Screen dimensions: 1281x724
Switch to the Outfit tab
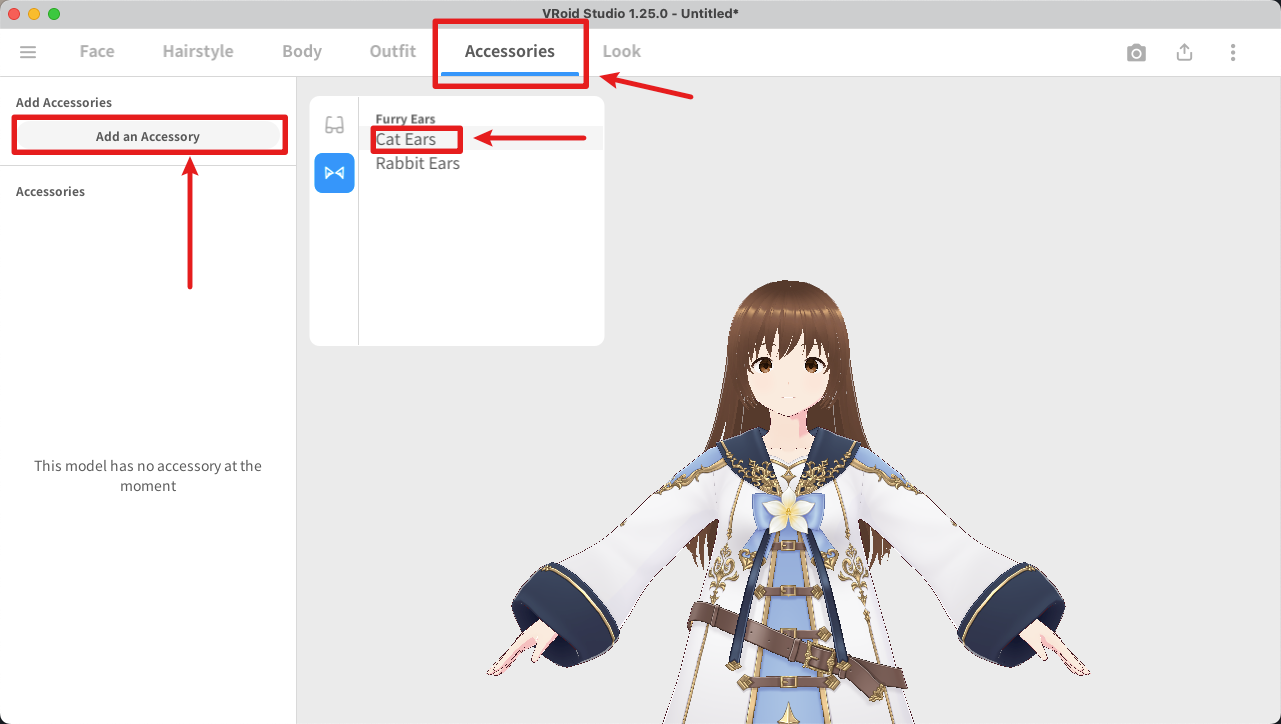pos(392,52)
